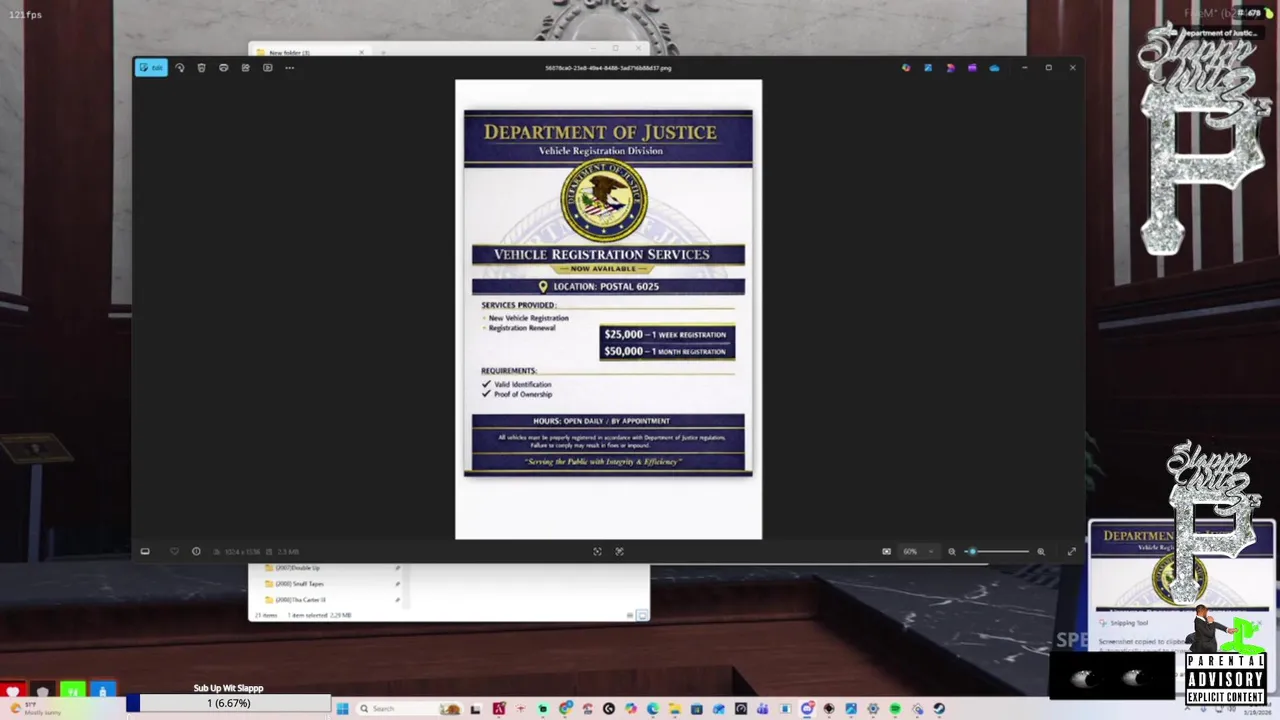Adjust the zoom slider in Photos
This screenshot has width=1280, height=720.
point(997,551)
